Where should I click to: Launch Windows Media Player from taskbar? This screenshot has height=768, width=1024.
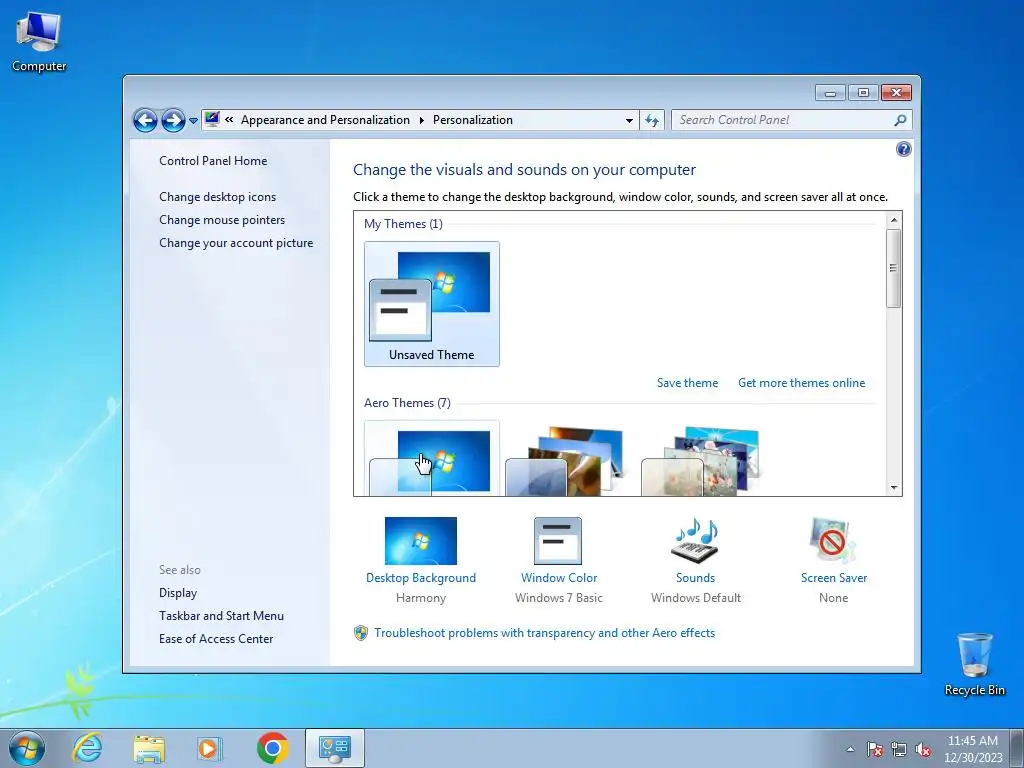coord(210,748)
